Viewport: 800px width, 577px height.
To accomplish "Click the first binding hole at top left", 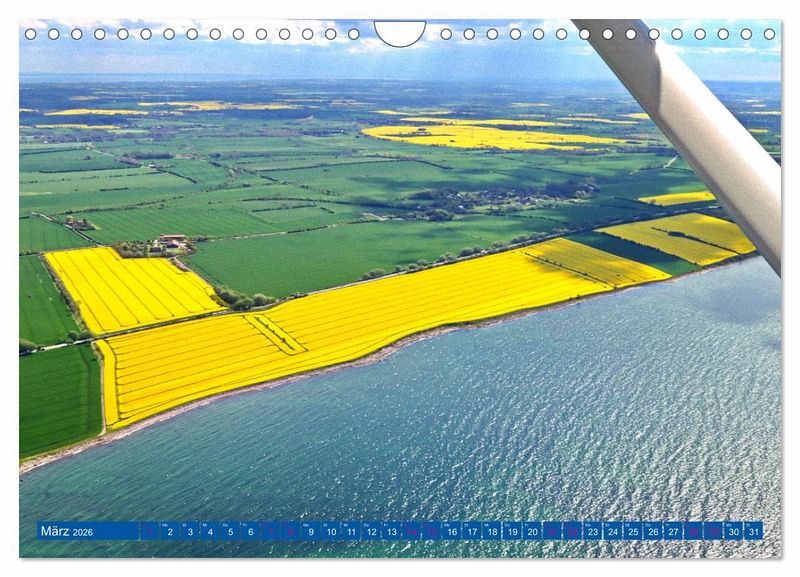I will [x=30, y=34].
